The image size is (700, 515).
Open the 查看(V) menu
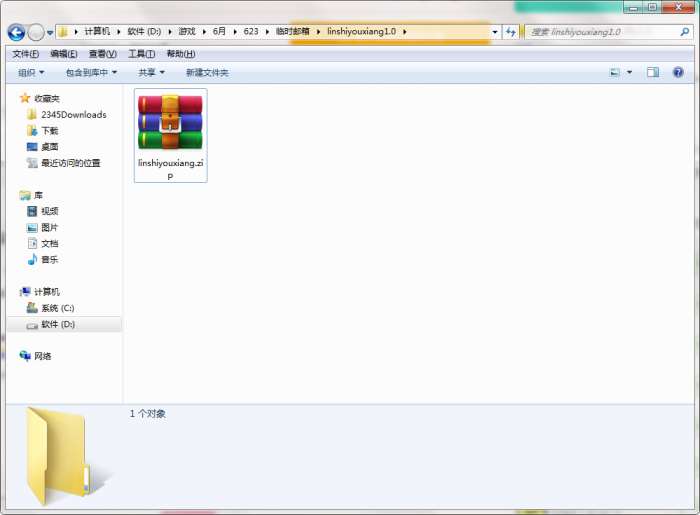tap(103, 54)
